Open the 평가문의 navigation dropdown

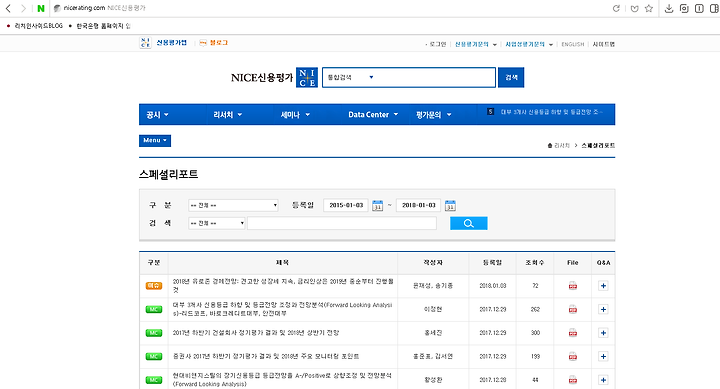[x=433, y=115]
